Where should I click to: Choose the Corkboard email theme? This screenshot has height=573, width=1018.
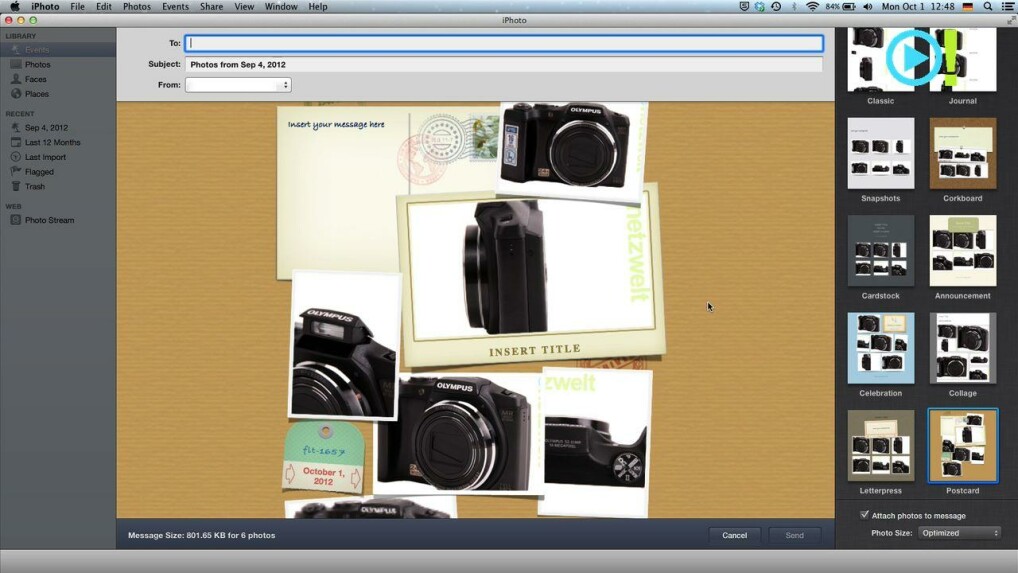(x=962, y=154)
